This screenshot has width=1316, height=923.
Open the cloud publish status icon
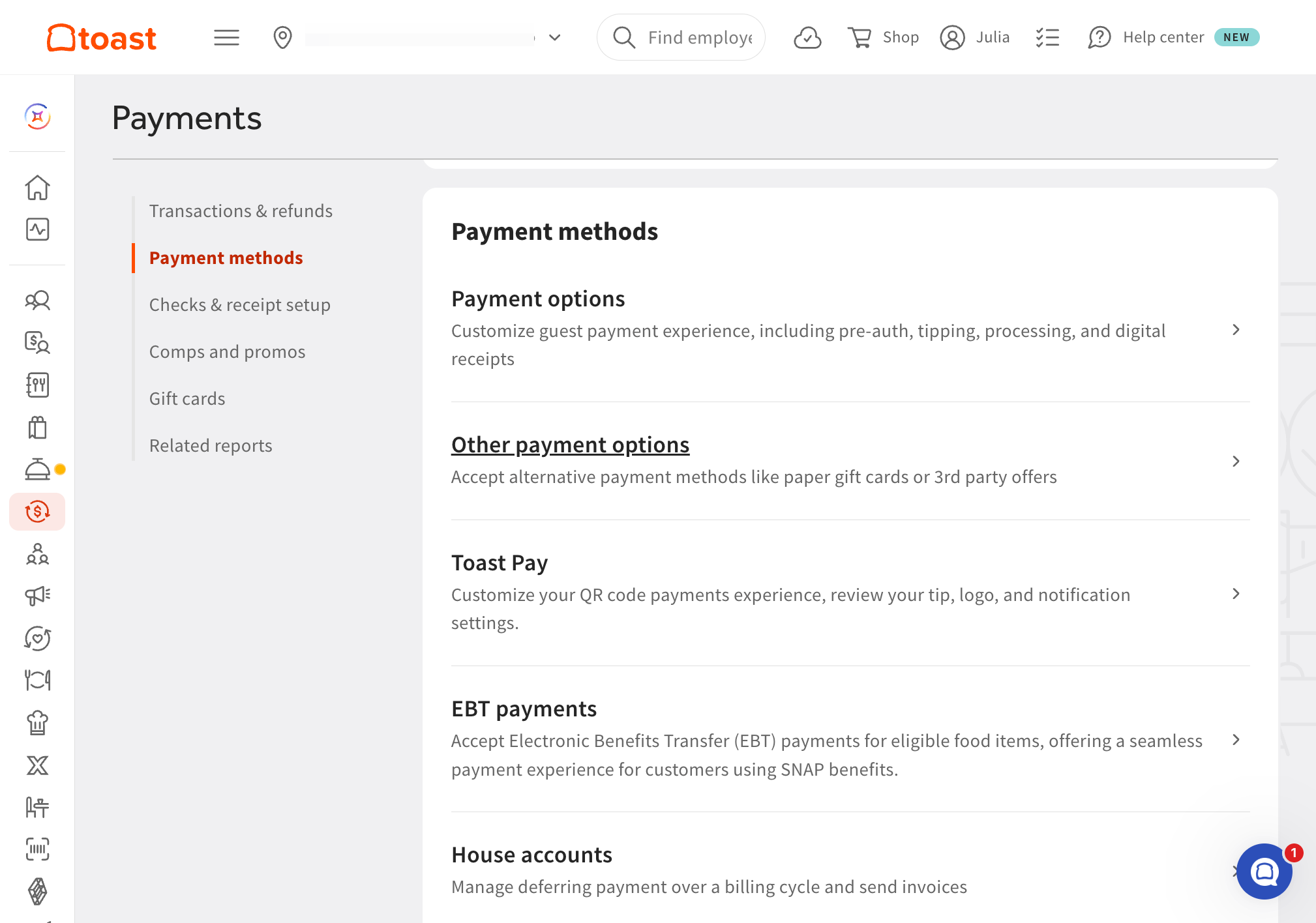tap(807, 38)
